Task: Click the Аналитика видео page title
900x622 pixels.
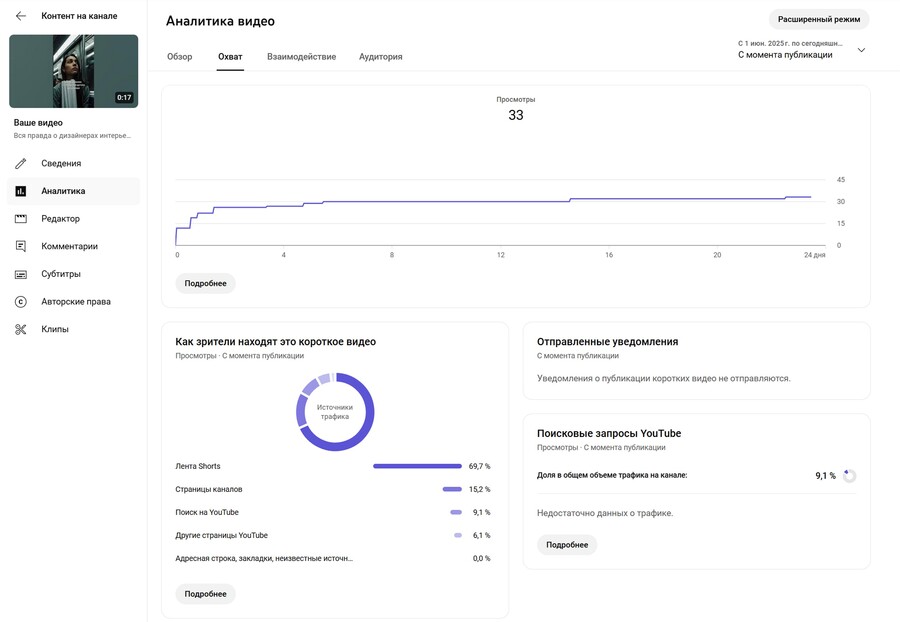Action: [220, 21]
